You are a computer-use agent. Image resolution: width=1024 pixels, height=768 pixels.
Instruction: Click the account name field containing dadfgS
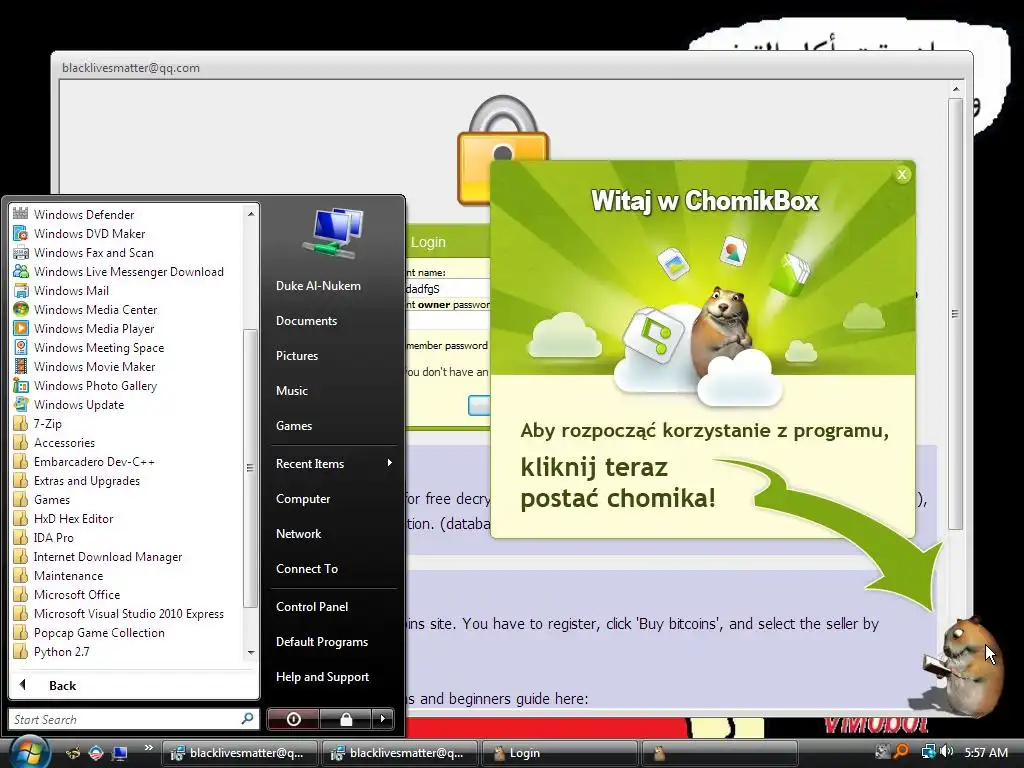pyautogui.click(x=448, y=289)
